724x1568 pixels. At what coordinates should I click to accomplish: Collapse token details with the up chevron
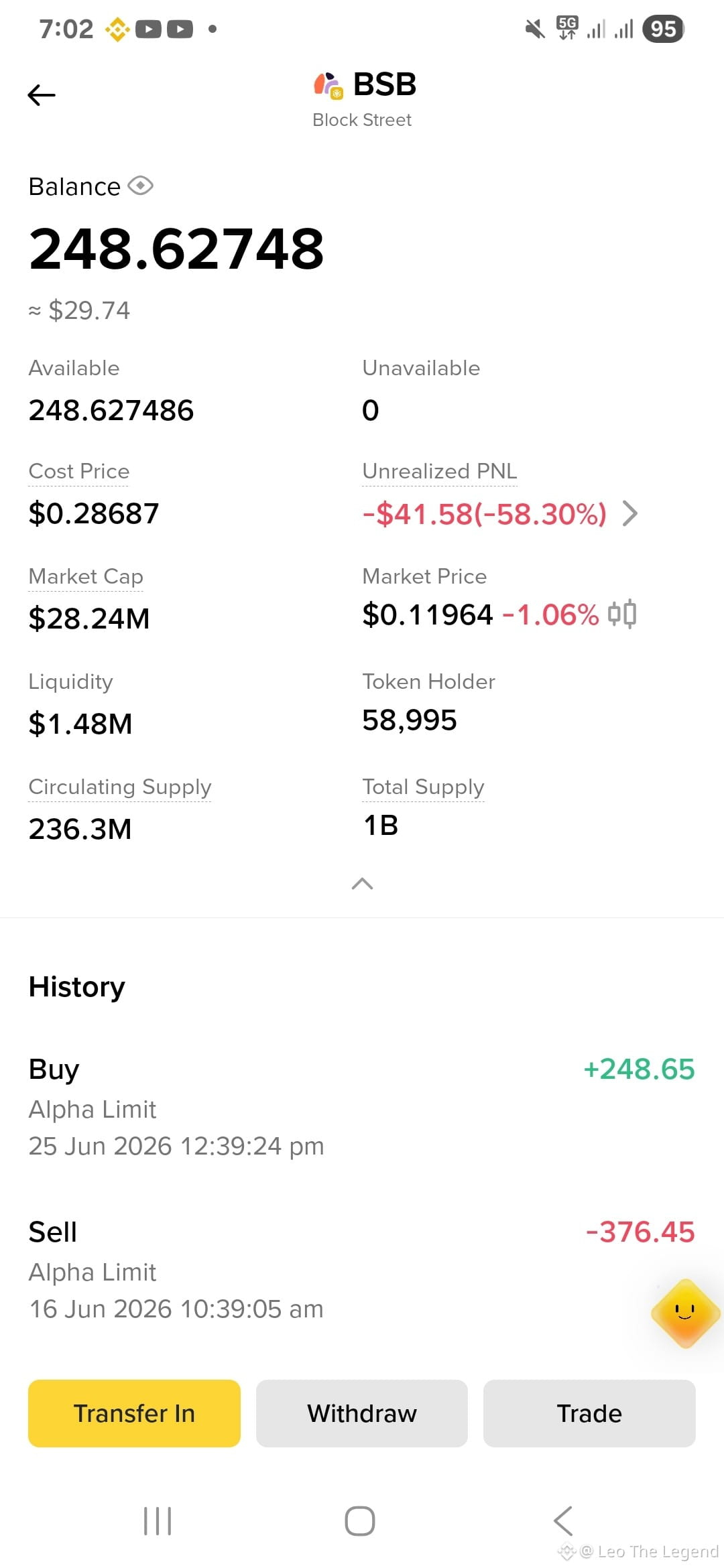362,884
